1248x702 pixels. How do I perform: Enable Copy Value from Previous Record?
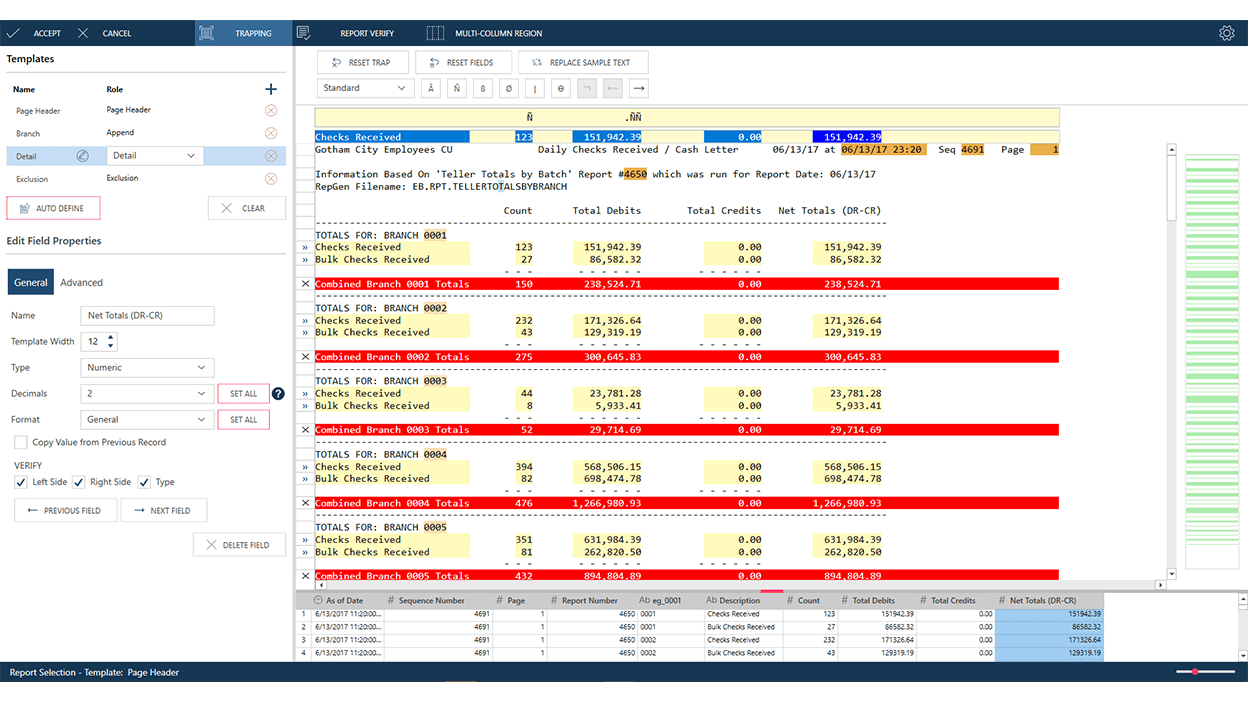pos(21,442)
